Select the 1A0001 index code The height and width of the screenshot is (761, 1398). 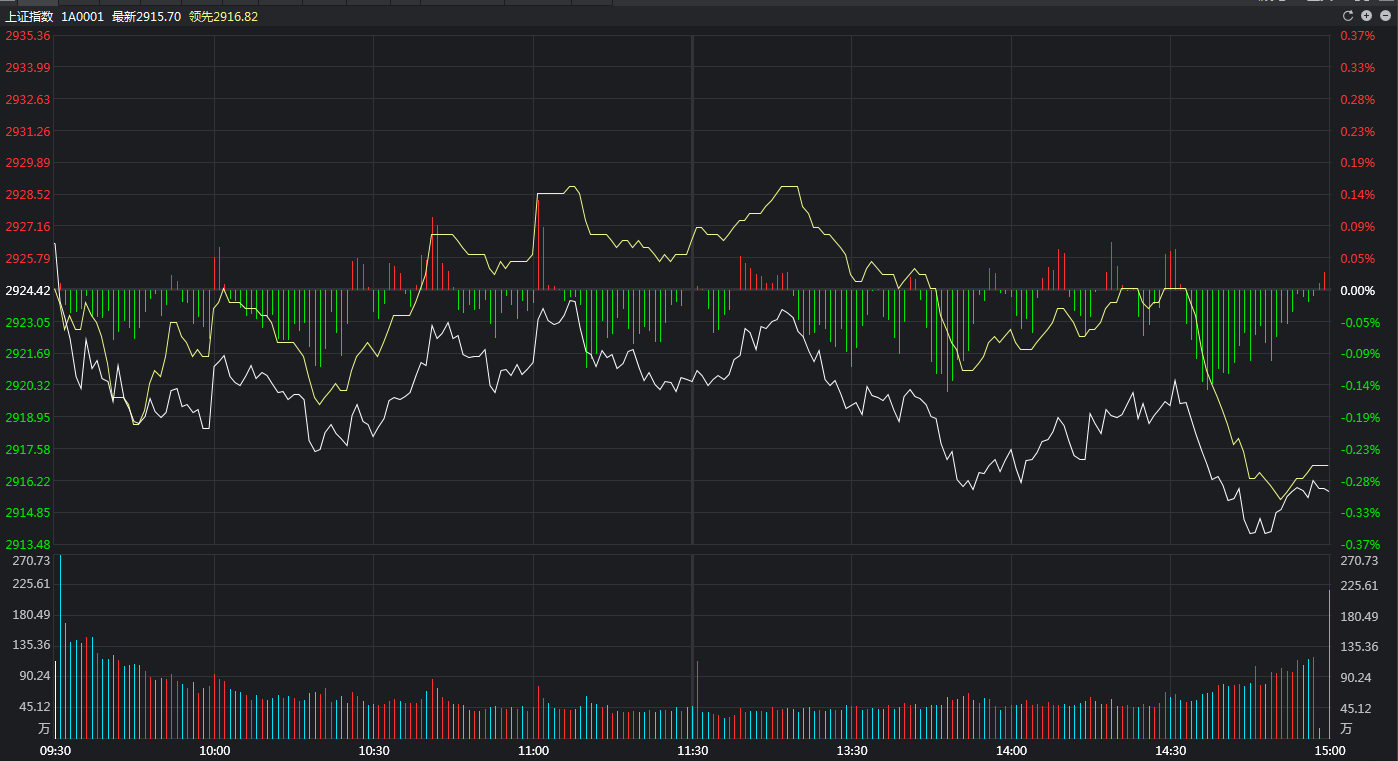[82, 17]
